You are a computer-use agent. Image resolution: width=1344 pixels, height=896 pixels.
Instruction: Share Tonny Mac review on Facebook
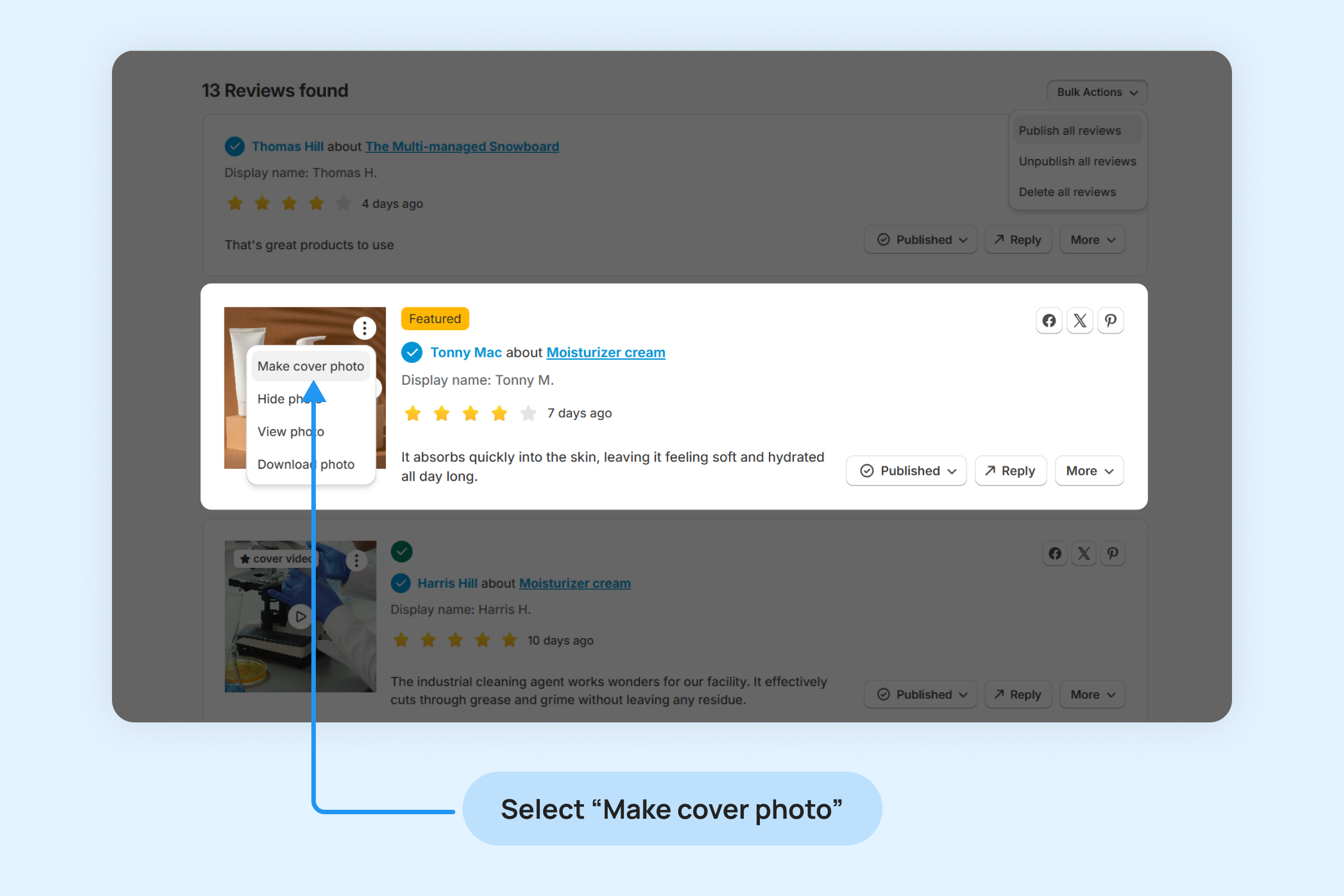click(x=1048, y=320)
